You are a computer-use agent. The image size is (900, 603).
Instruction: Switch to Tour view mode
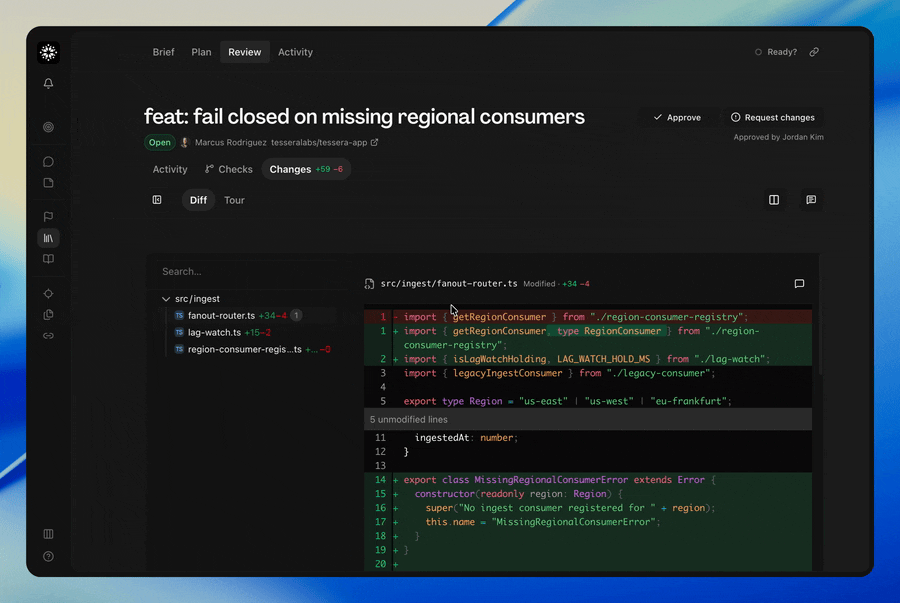[x=234, y=200]
